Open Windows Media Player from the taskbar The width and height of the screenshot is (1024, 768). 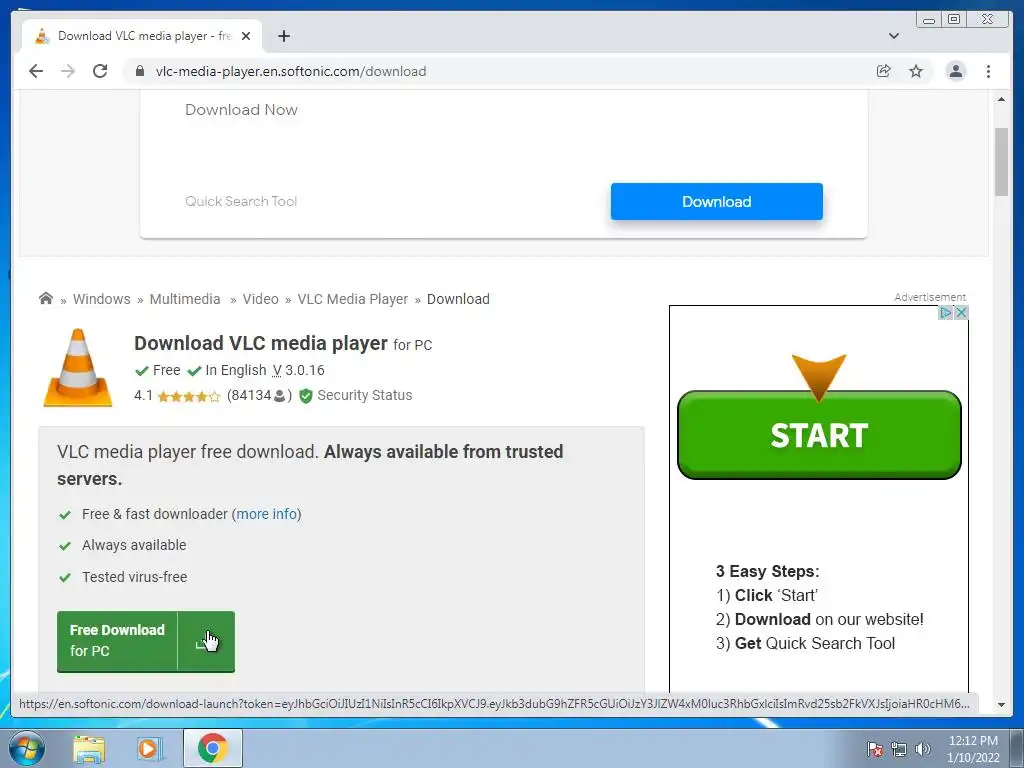point(150,748)
